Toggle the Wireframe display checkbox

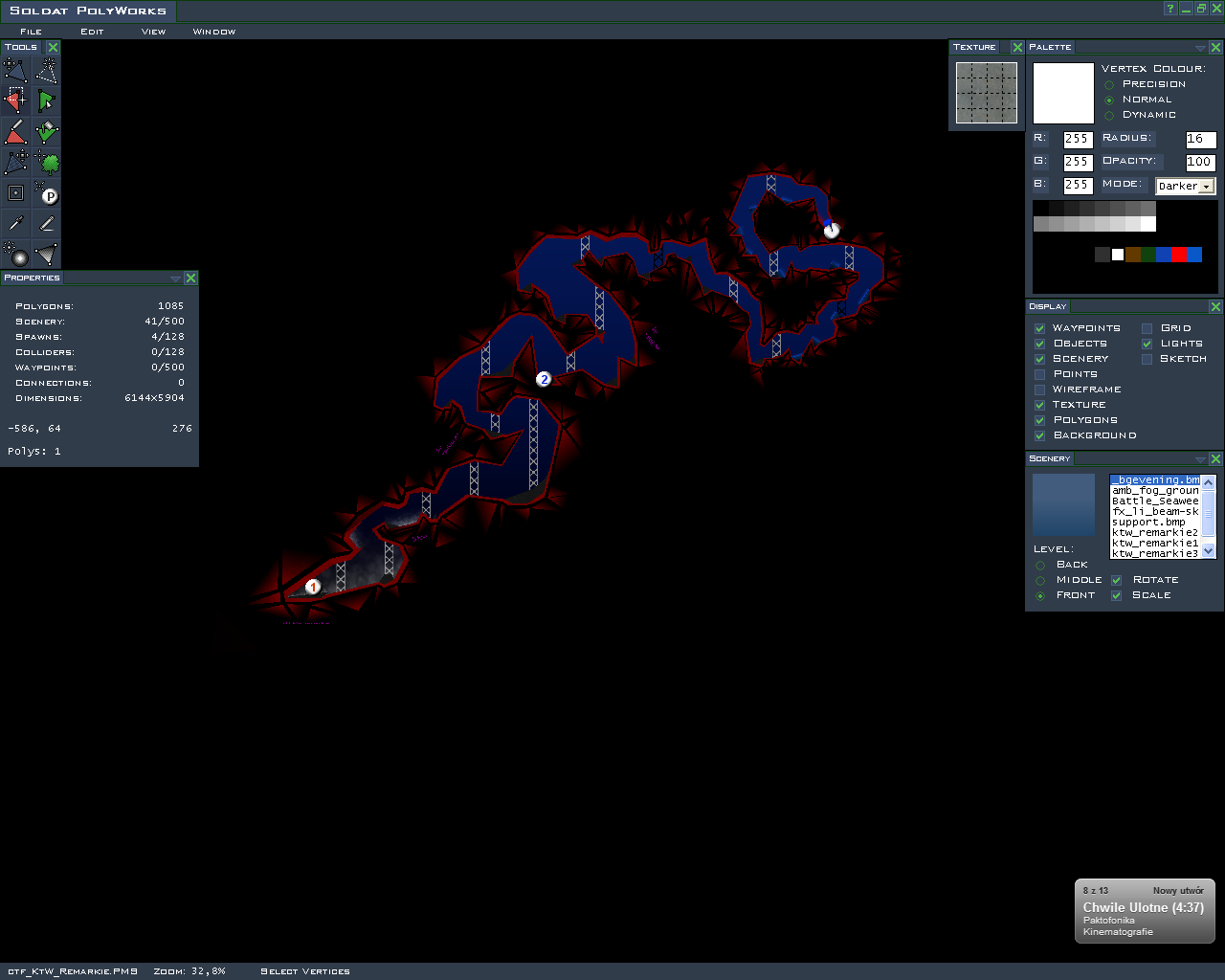click(x=1039, y=390)
